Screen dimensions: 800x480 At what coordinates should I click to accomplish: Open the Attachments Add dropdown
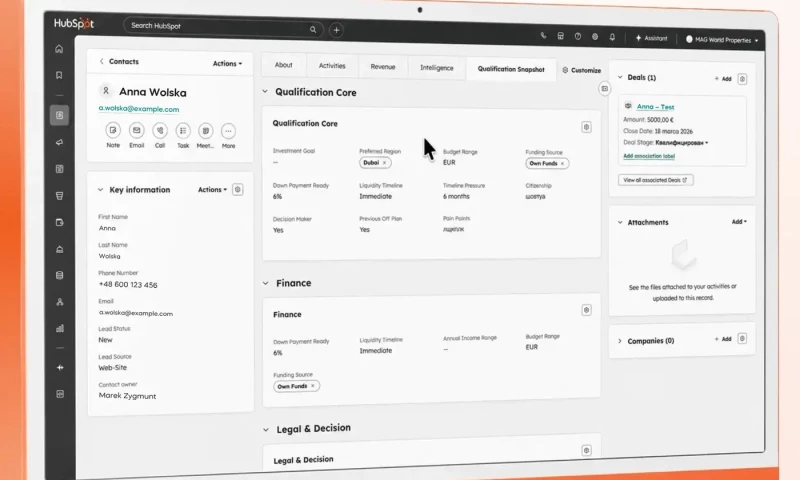[x=739, y=222]
